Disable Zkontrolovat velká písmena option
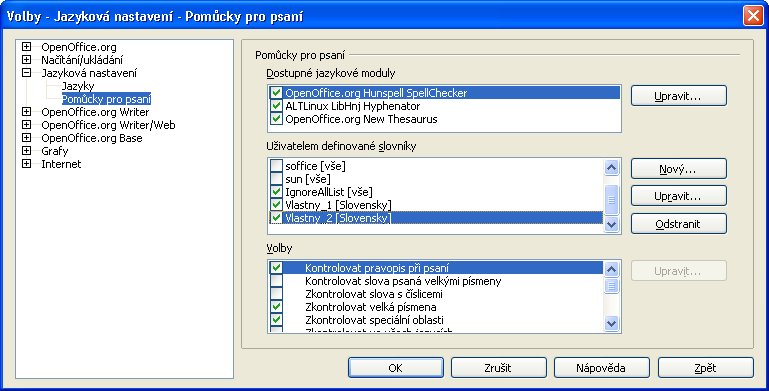The width and height of the screenshot is (769, 391). [276, 307]
